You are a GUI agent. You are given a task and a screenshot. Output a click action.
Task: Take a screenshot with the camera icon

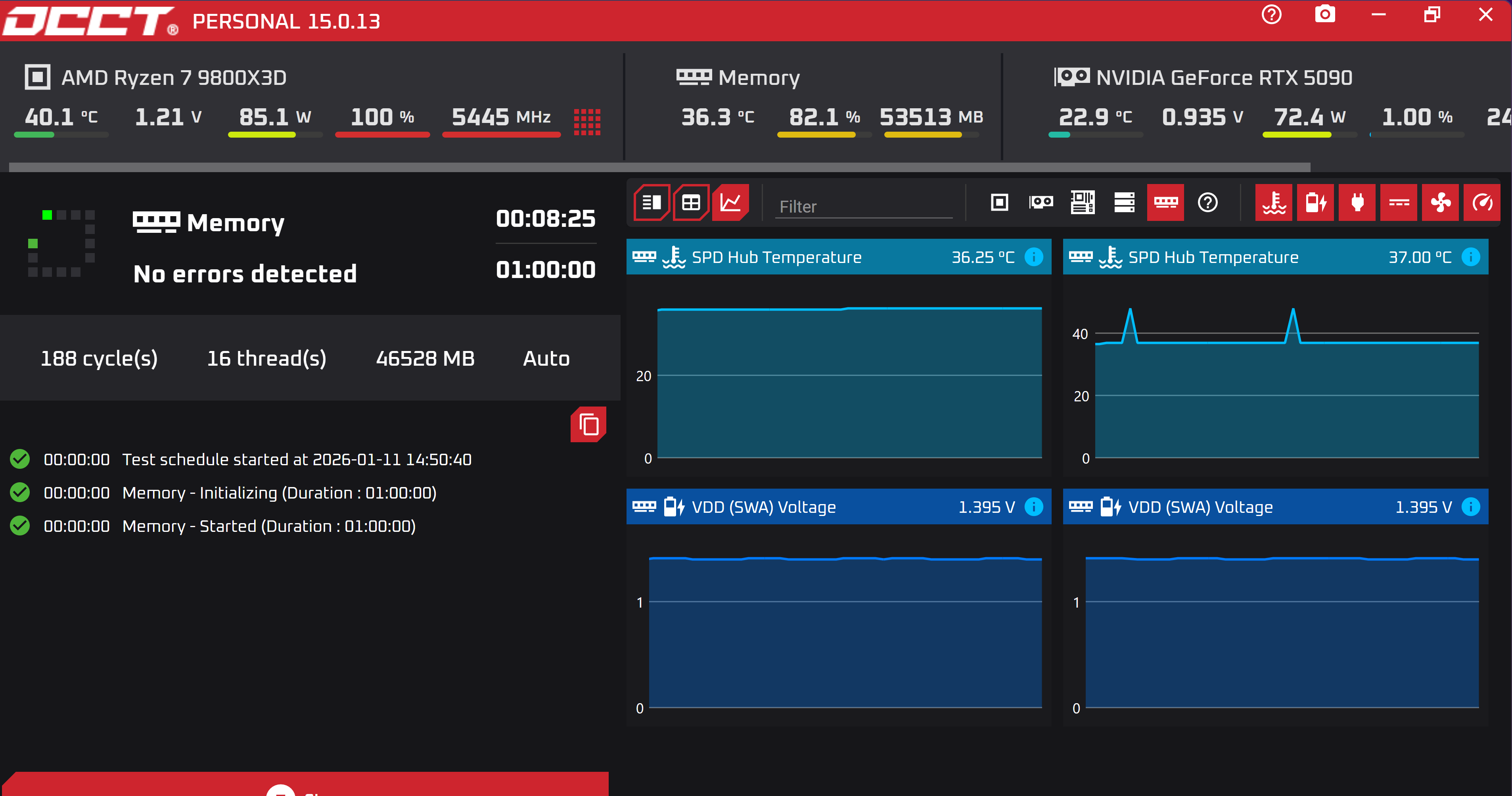pyautogui.click(x=1325, y=14)
